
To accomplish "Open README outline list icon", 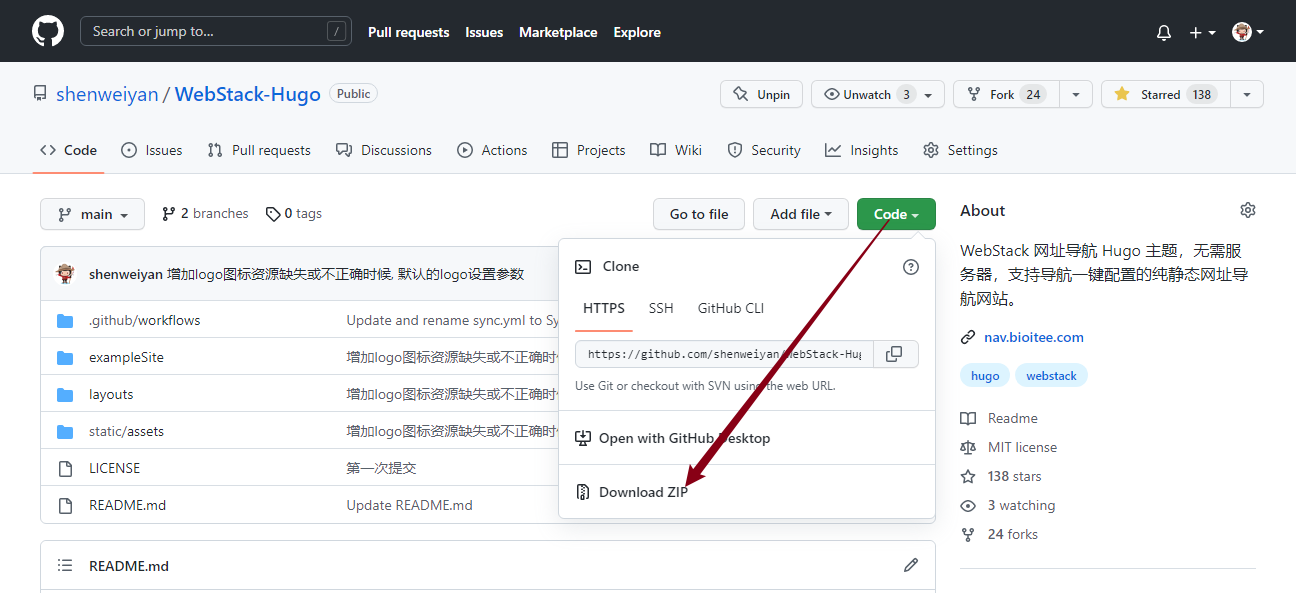I will click(65, 565).
